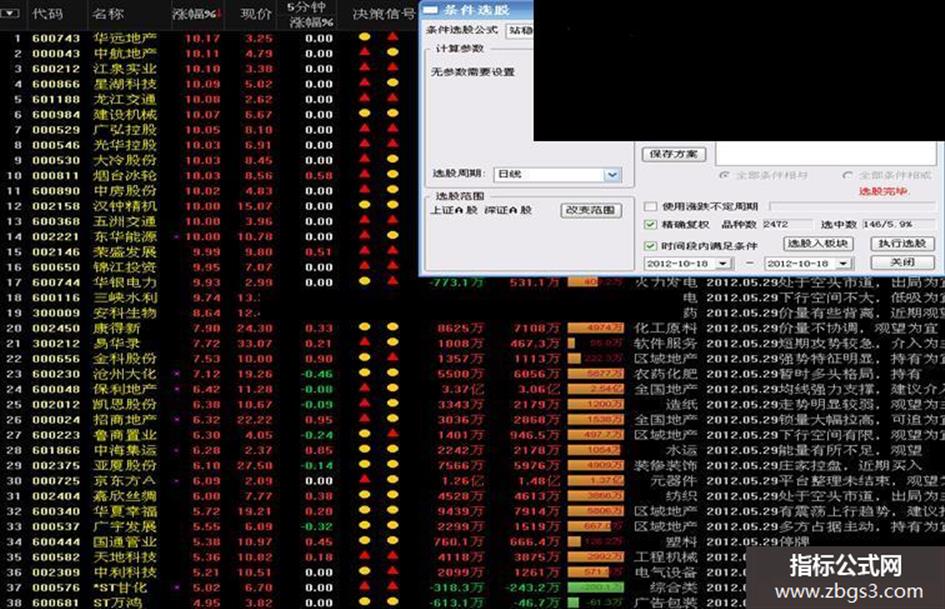The width and height of the screenshot is (945, 609).
Task: Click the 选股入板块 button
Action: pyautogui.click(x=818, y=243)
